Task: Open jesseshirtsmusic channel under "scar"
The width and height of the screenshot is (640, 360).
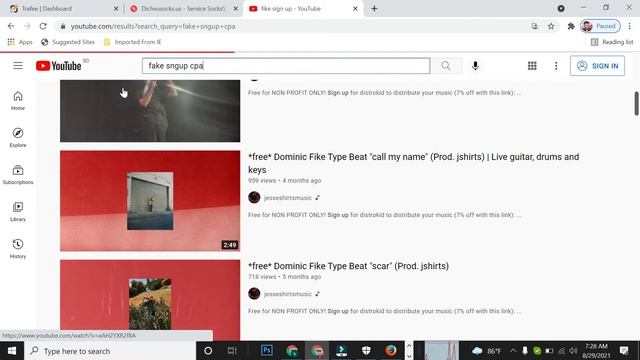Action: click(287, 294)
